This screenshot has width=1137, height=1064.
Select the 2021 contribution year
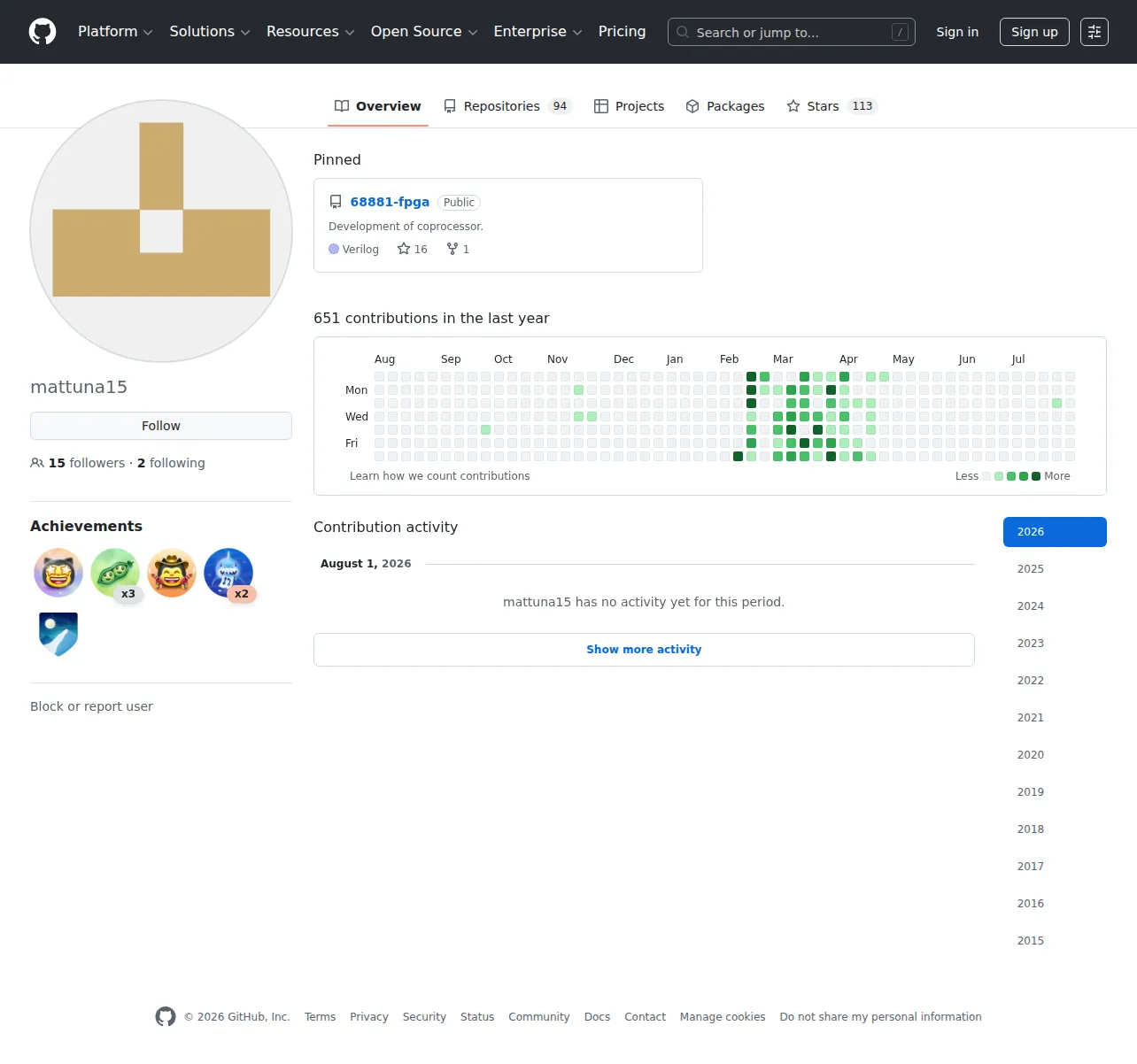[1055, 718]
